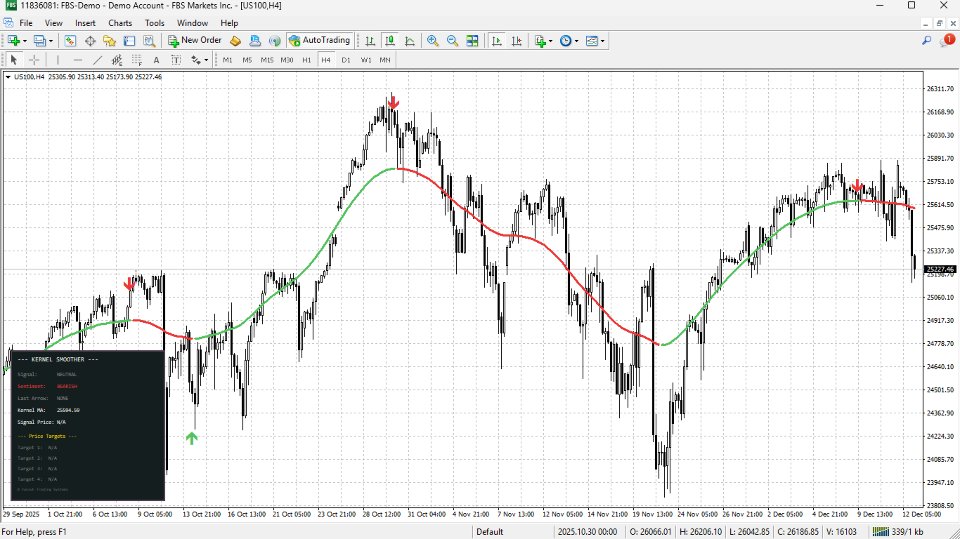Switch to bar chart display
This screenshot has width=960, height=539.
(370, 40)
